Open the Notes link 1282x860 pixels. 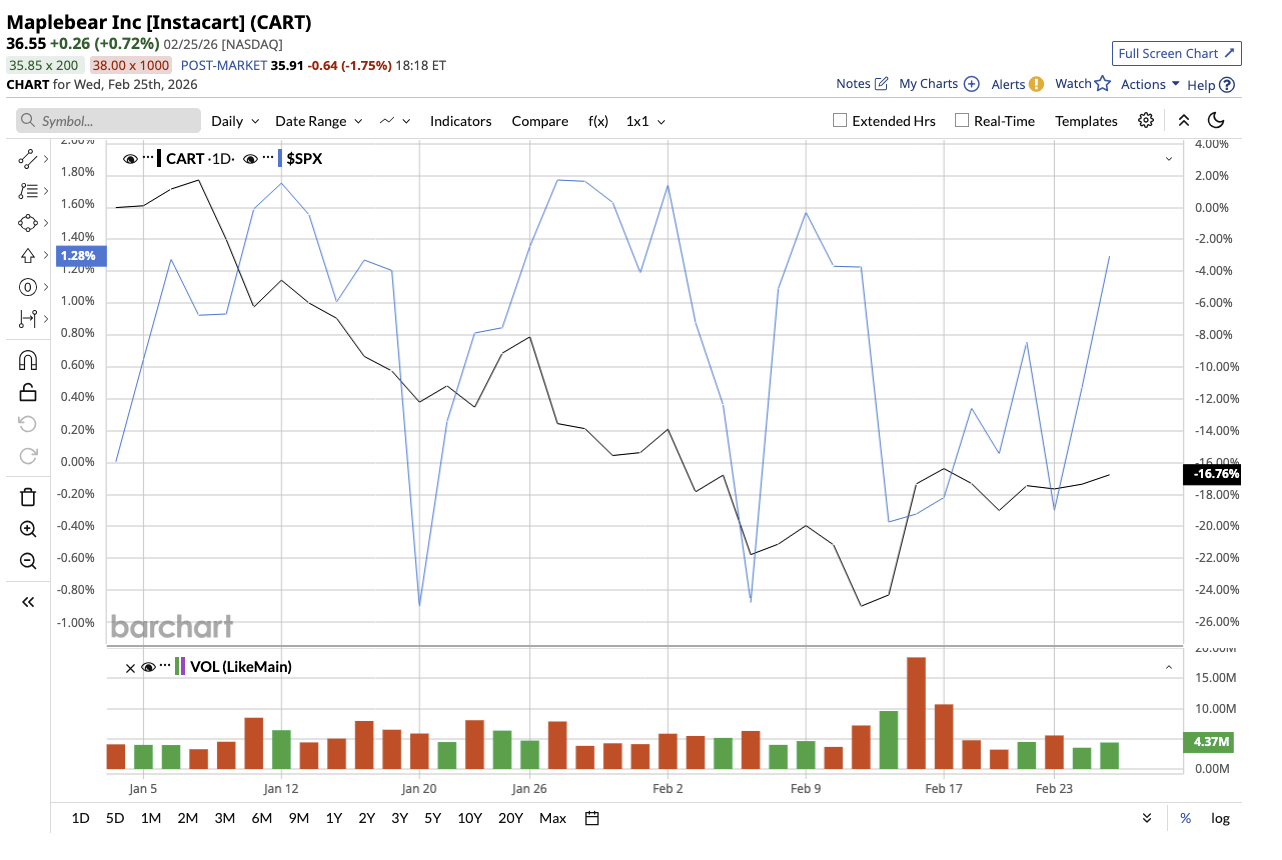(853, 84)
